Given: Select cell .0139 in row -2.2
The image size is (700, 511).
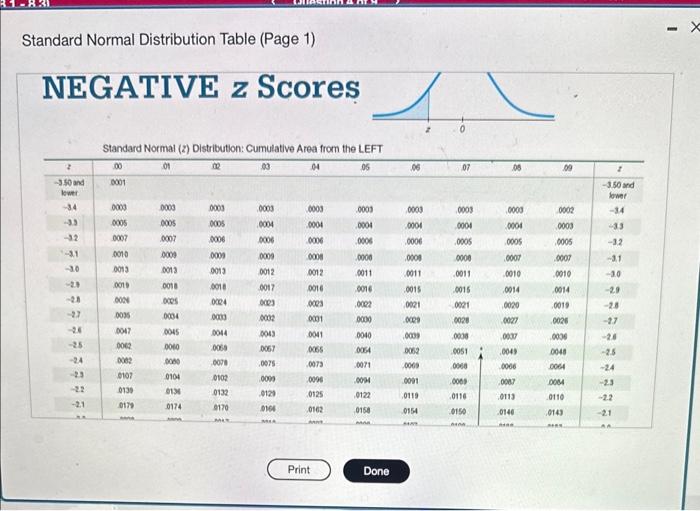Looking at the screenshot, I should [125, 391].
